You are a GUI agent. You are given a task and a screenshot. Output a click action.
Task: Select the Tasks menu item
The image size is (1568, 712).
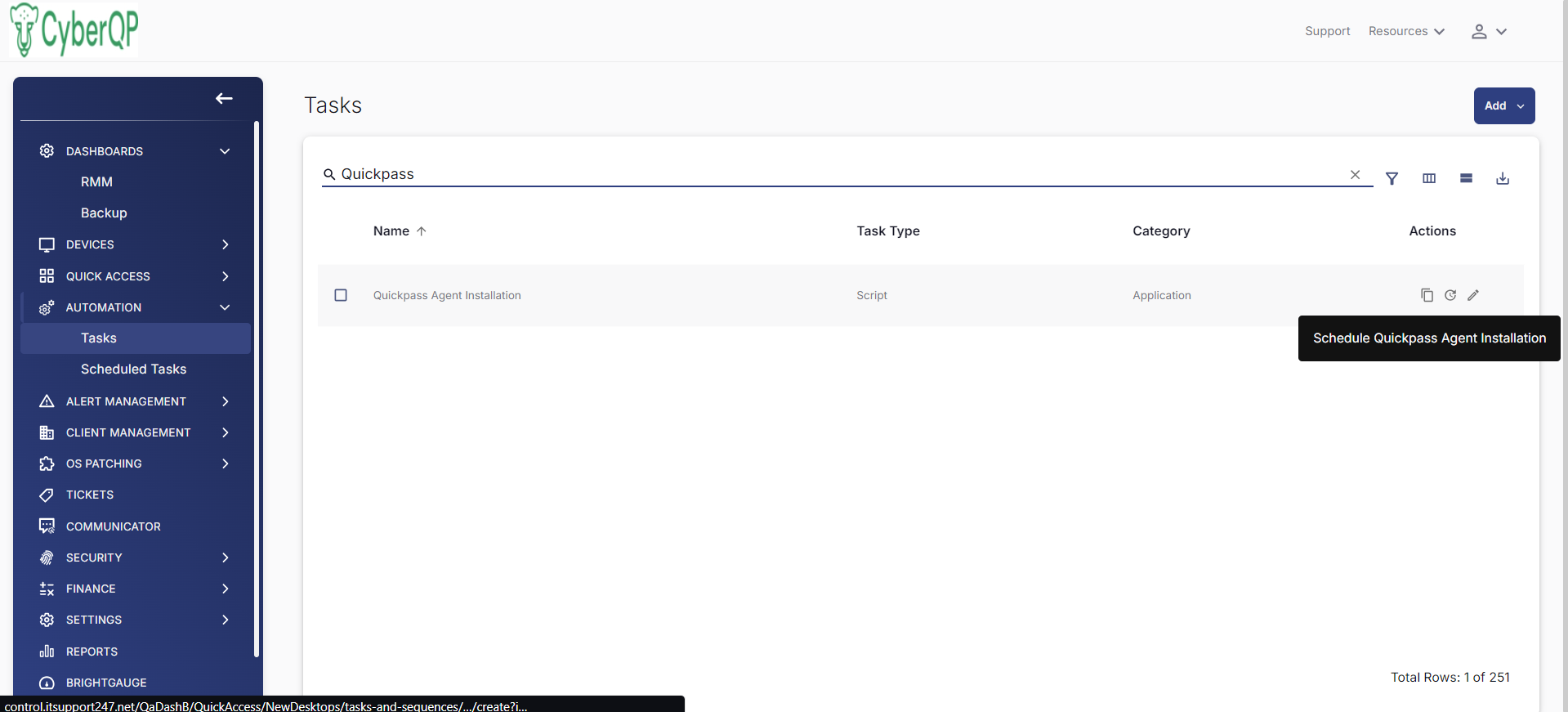pyautogui.click(x=136, y=338)
